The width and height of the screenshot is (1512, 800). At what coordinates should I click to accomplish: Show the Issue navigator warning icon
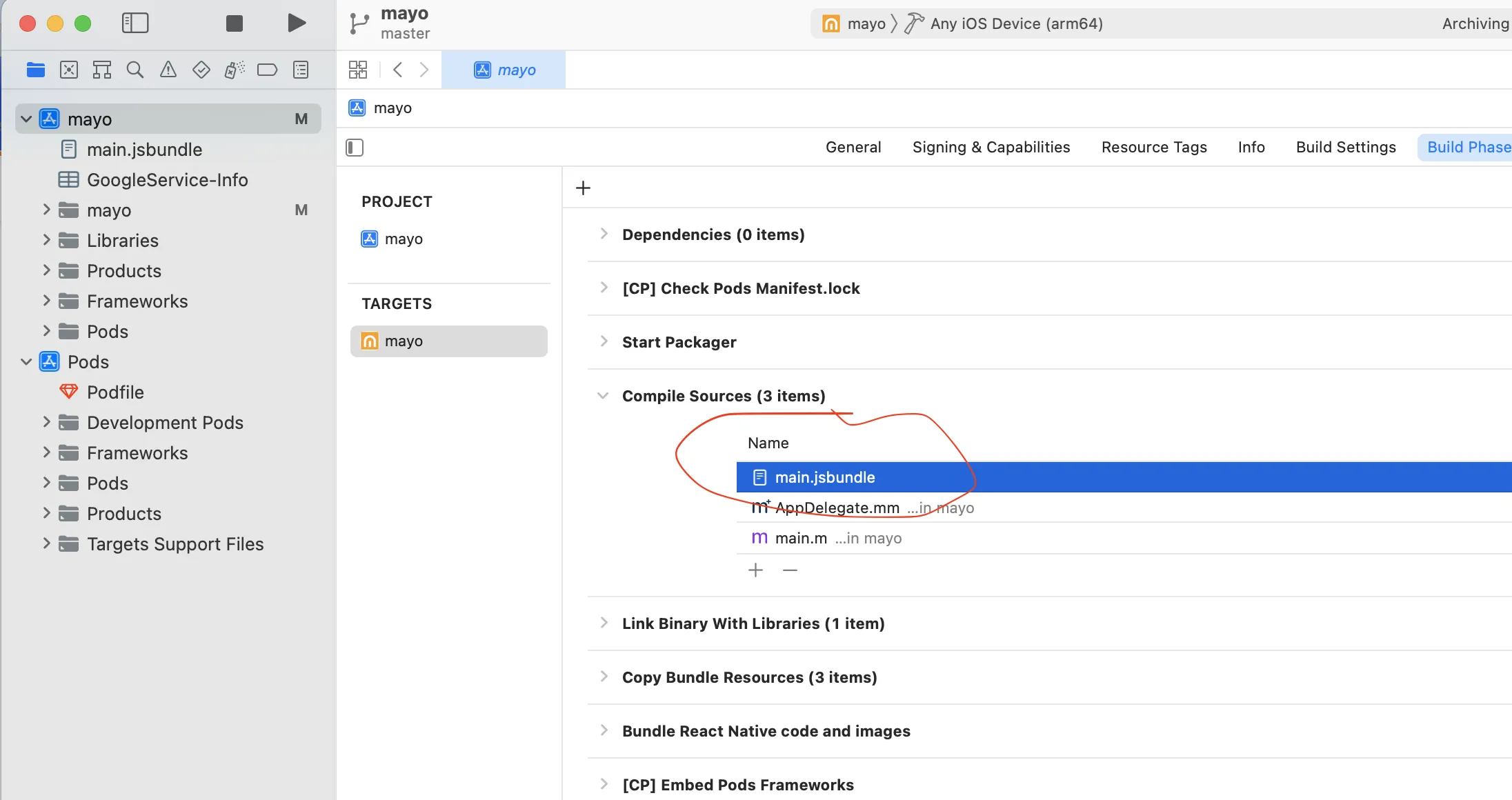pos(168,70)
